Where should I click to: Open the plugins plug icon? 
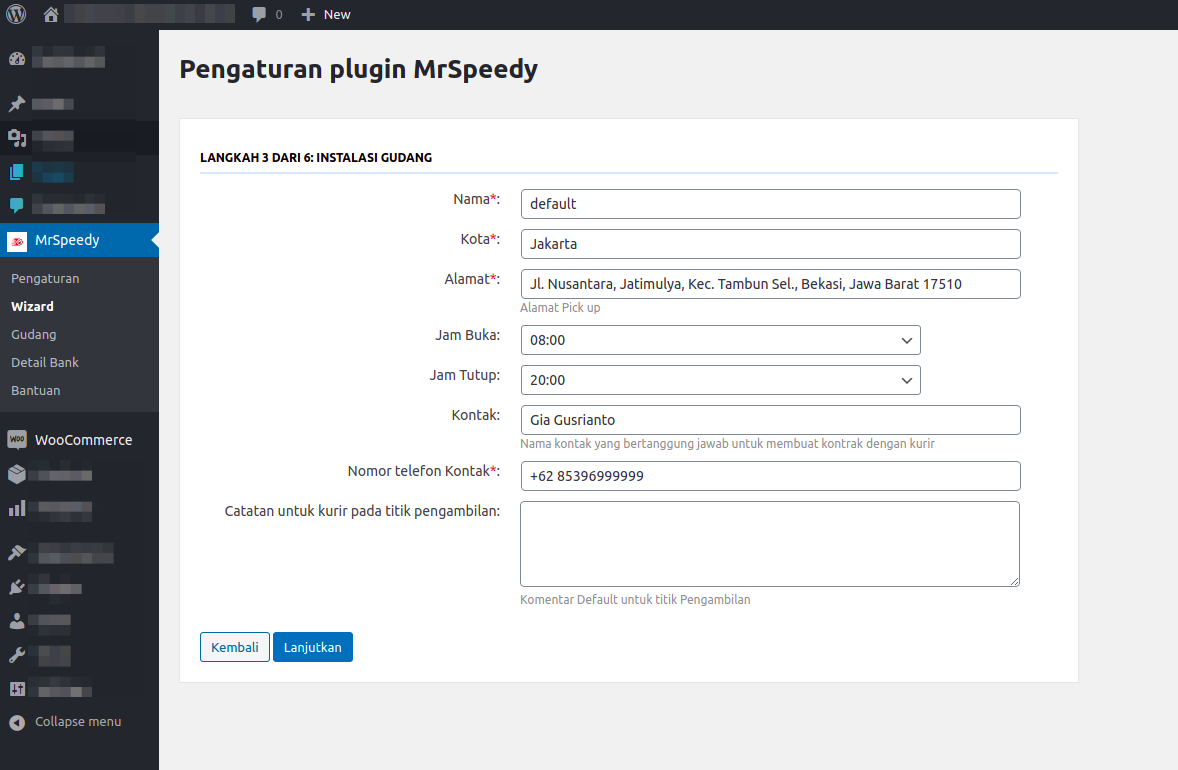click(x=17, y=587)
